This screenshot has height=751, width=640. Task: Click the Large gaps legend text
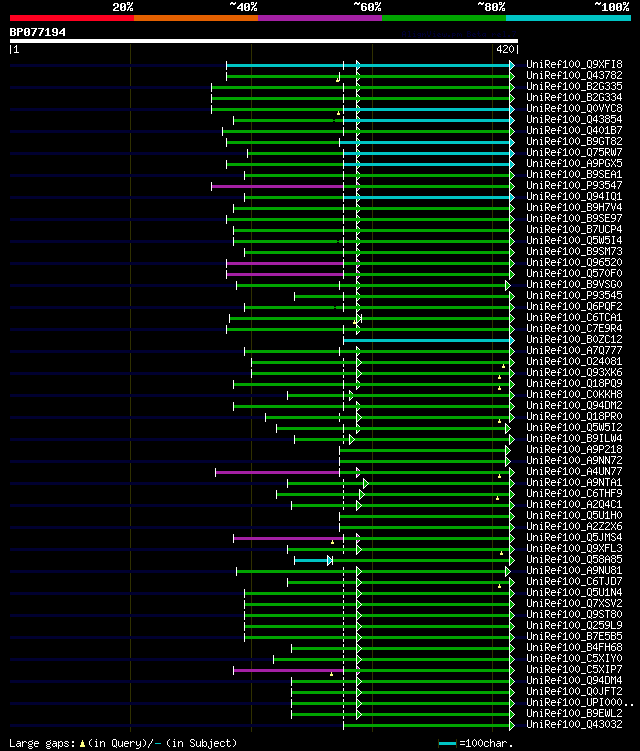(x=123, y=743)
